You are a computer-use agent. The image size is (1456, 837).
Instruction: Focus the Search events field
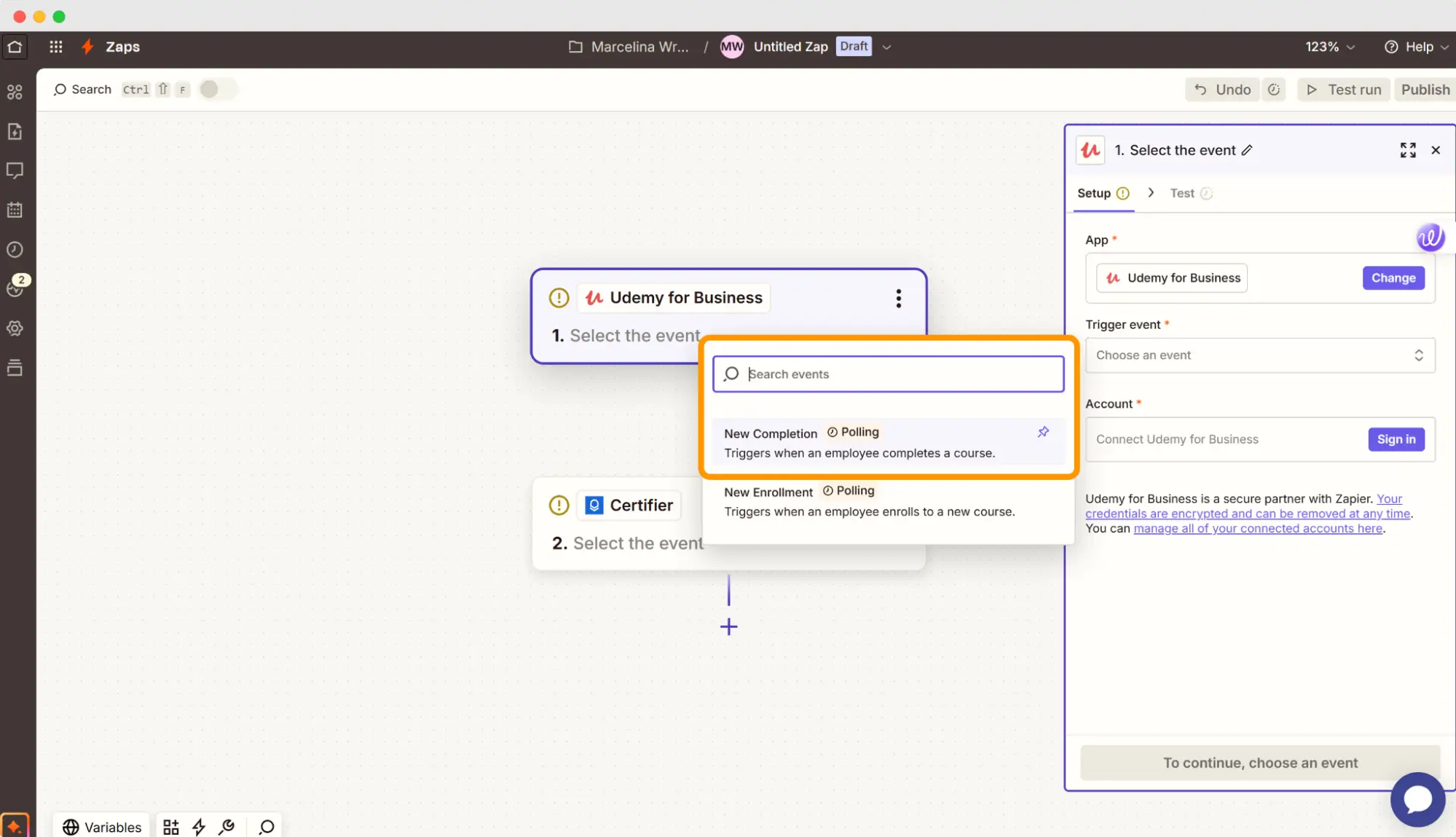point(888,374)
